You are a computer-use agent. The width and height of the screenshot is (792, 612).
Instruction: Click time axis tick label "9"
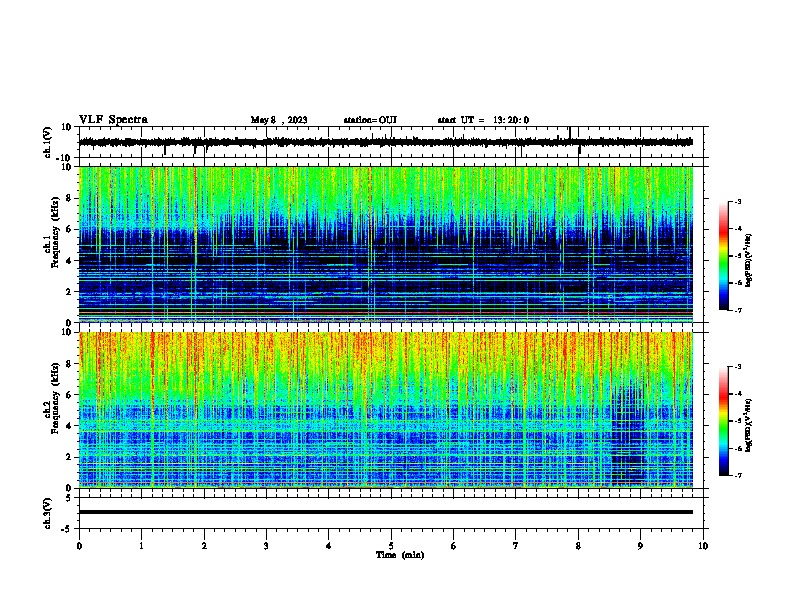pos(640,546)
